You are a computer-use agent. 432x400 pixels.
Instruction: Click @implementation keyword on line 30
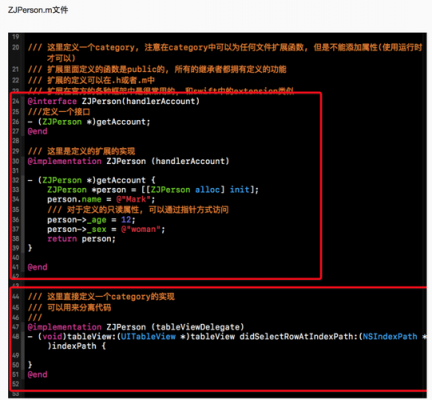click(65, 161)
